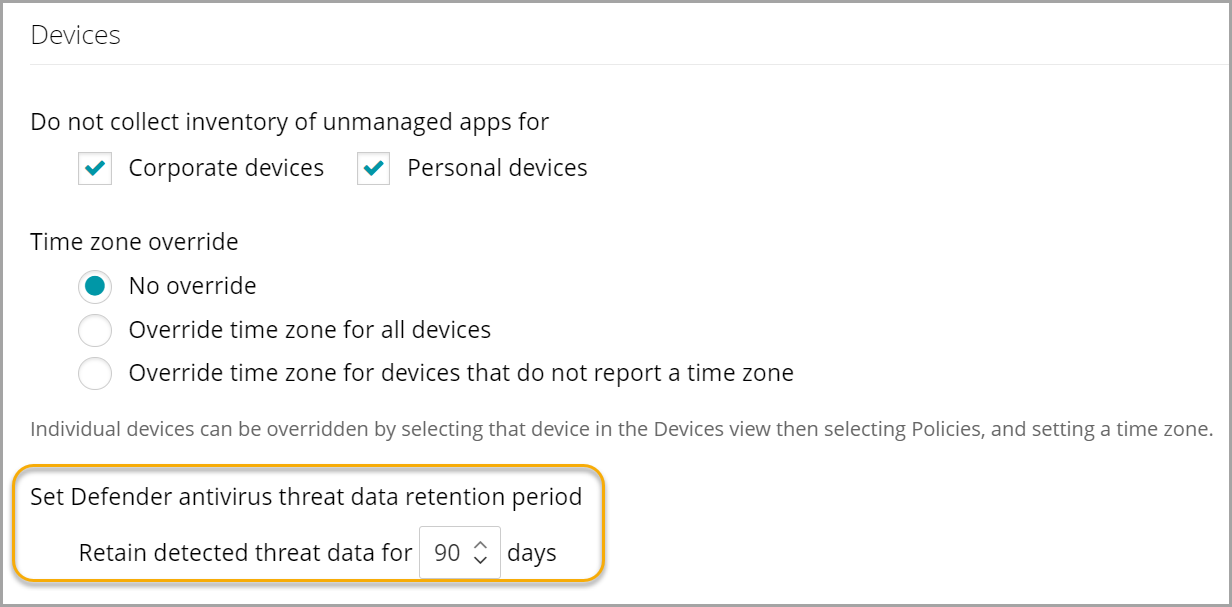Click the Personal devices label text
This screenshot has height=607, width=1232.
497,168
